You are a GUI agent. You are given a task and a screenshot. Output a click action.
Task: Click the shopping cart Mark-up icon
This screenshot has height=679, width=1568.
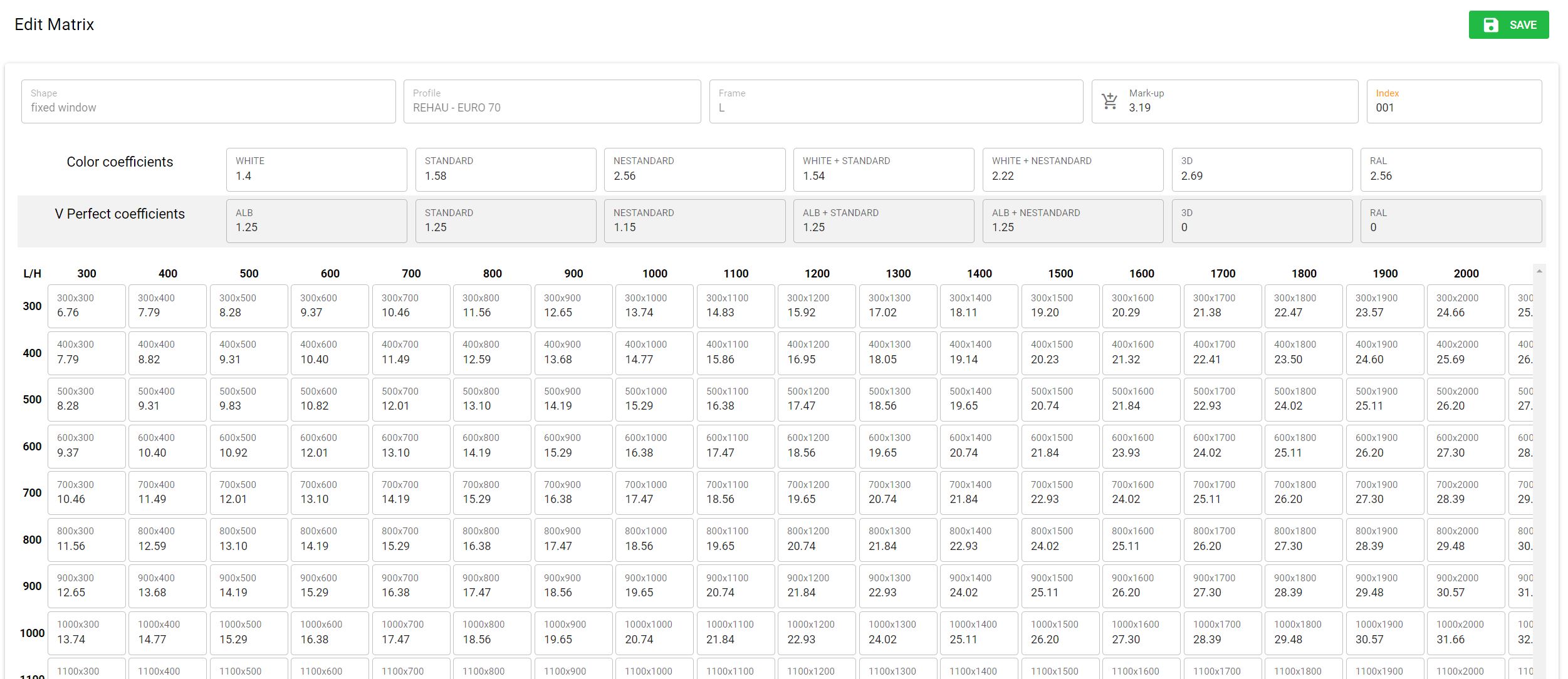pyautogui.click(x=1109, y=101)
